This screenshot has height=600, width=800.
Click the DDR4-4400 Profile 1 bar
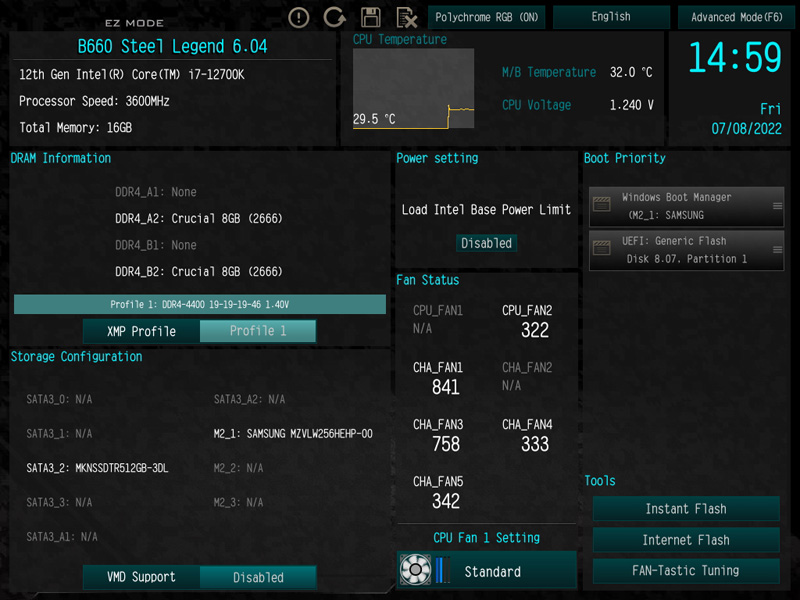(199, 305)
